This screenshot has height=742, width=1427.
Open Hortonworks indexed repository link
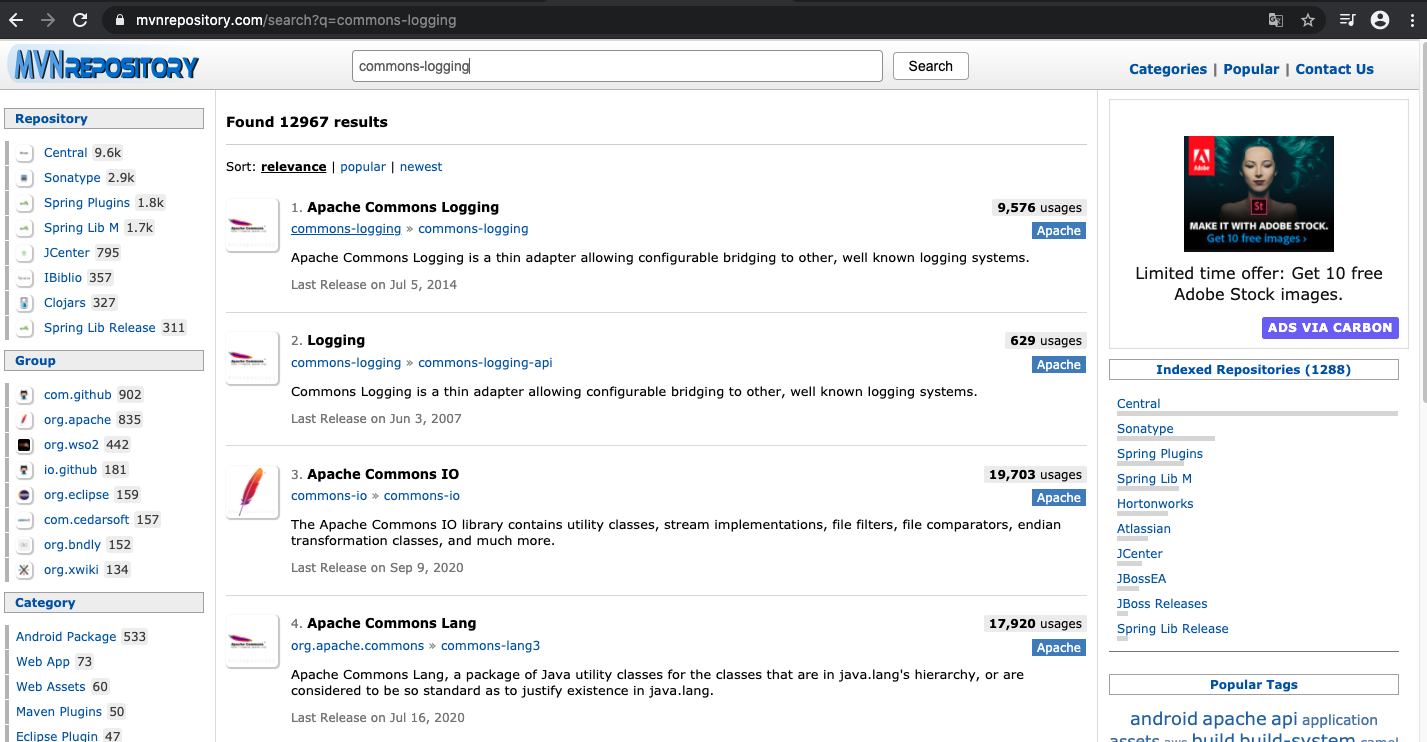pyautogui.click(x=1155, y=504)
